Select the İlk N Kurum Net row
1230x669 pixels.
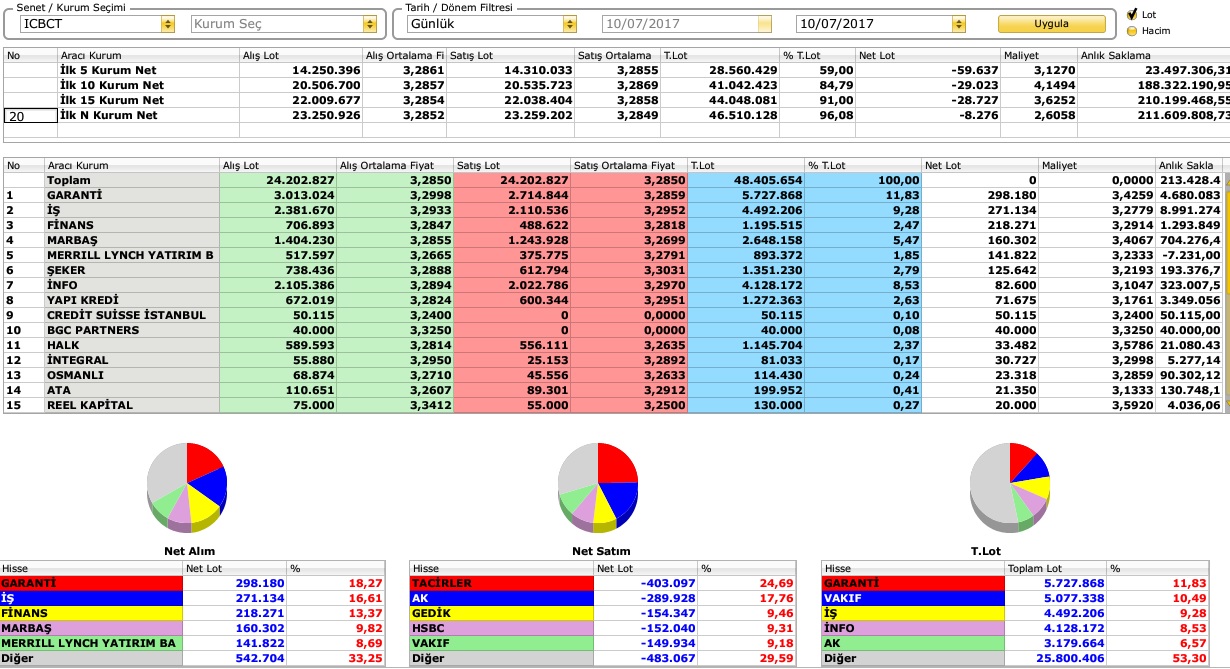[616, 116]
